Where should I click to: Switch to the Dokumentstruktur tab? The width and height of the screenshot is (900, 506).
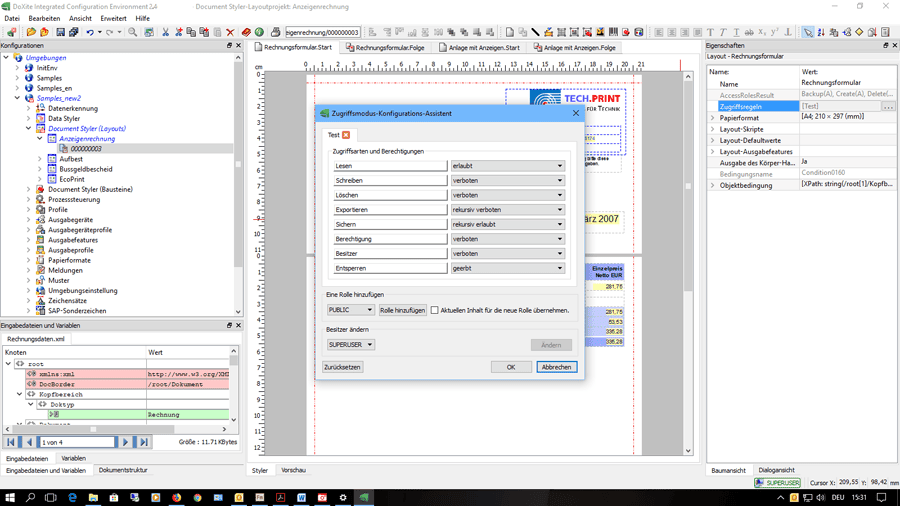pos(123,470)
